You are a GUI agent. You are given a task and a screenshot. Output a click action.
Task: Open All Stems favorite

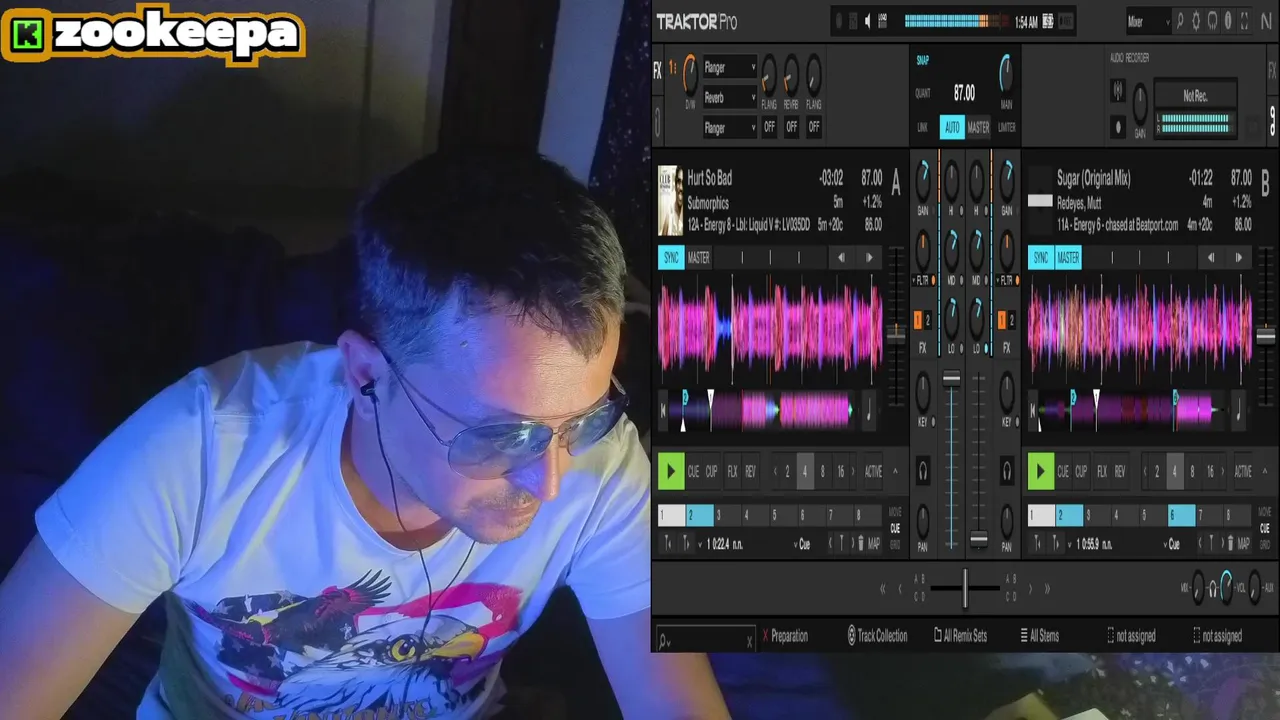(x=1039, y=636)
